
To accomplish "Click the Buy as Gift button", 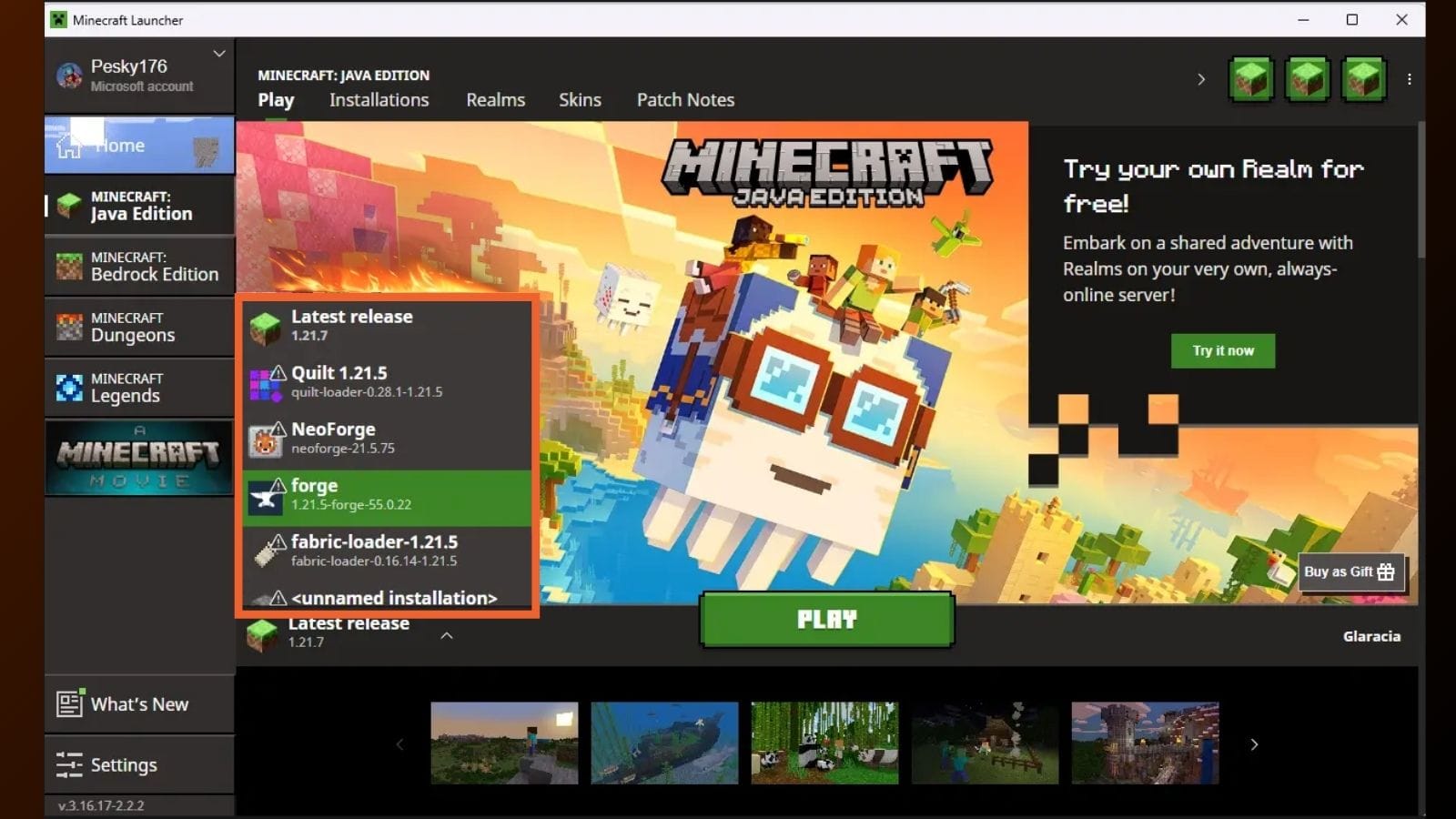I will coord(1350,571).
